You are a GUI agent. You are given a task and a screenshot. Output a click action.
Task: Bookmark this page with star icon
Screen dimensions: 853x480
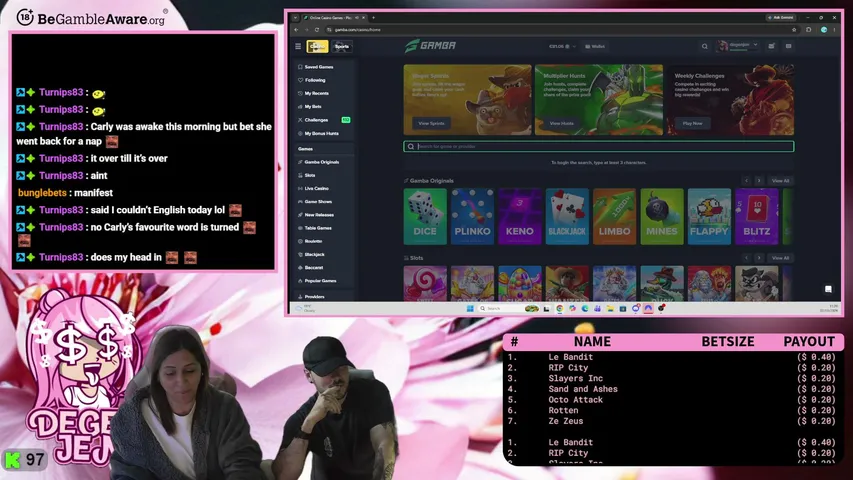pos(794,30)
